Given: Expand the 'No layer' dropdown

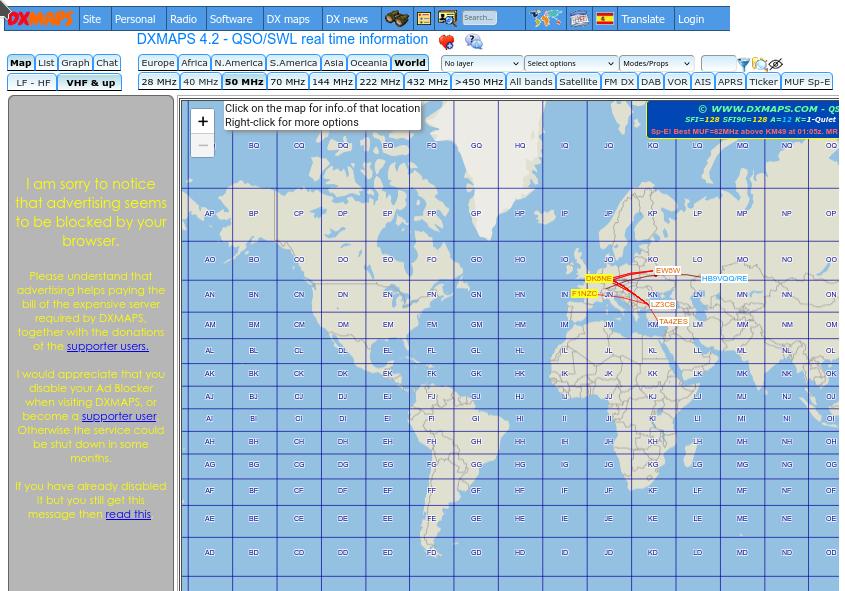Looking at the screenshot, I should click(481, 64).
